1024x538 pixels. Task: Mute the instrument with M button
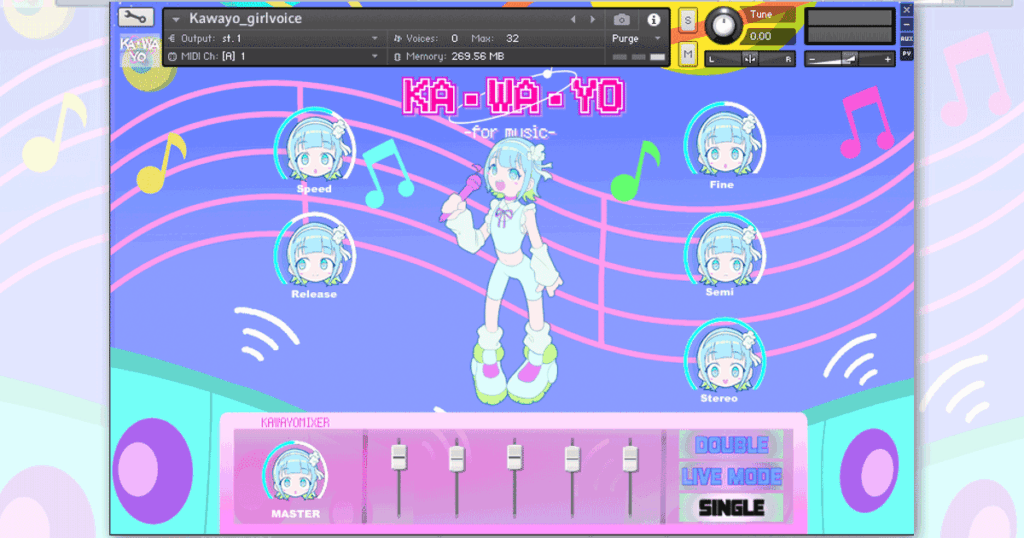click(687, 55)
